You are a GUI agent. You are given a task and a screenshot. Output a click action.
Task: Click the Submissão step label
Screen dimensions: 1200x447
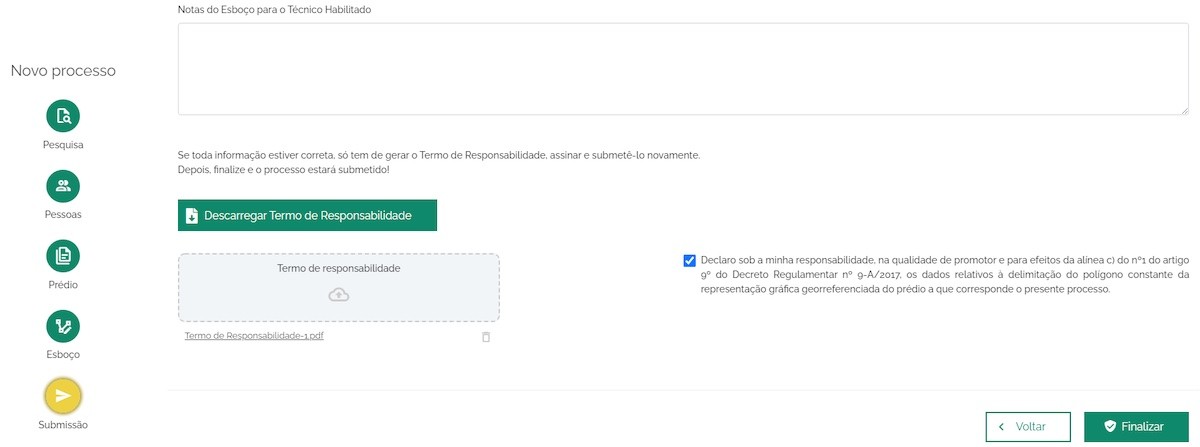[x=63, y=425]
